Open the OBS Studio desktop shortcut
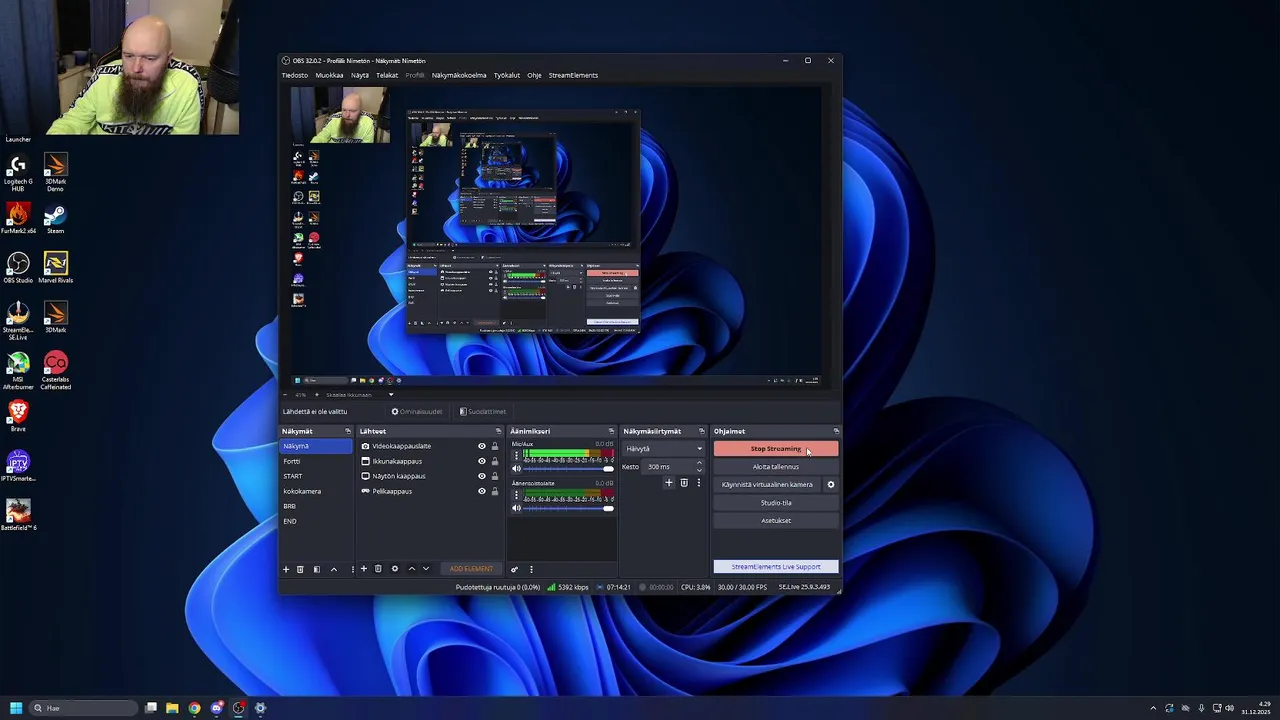Viewport: 1280px width, 720px height. [18, 267]
